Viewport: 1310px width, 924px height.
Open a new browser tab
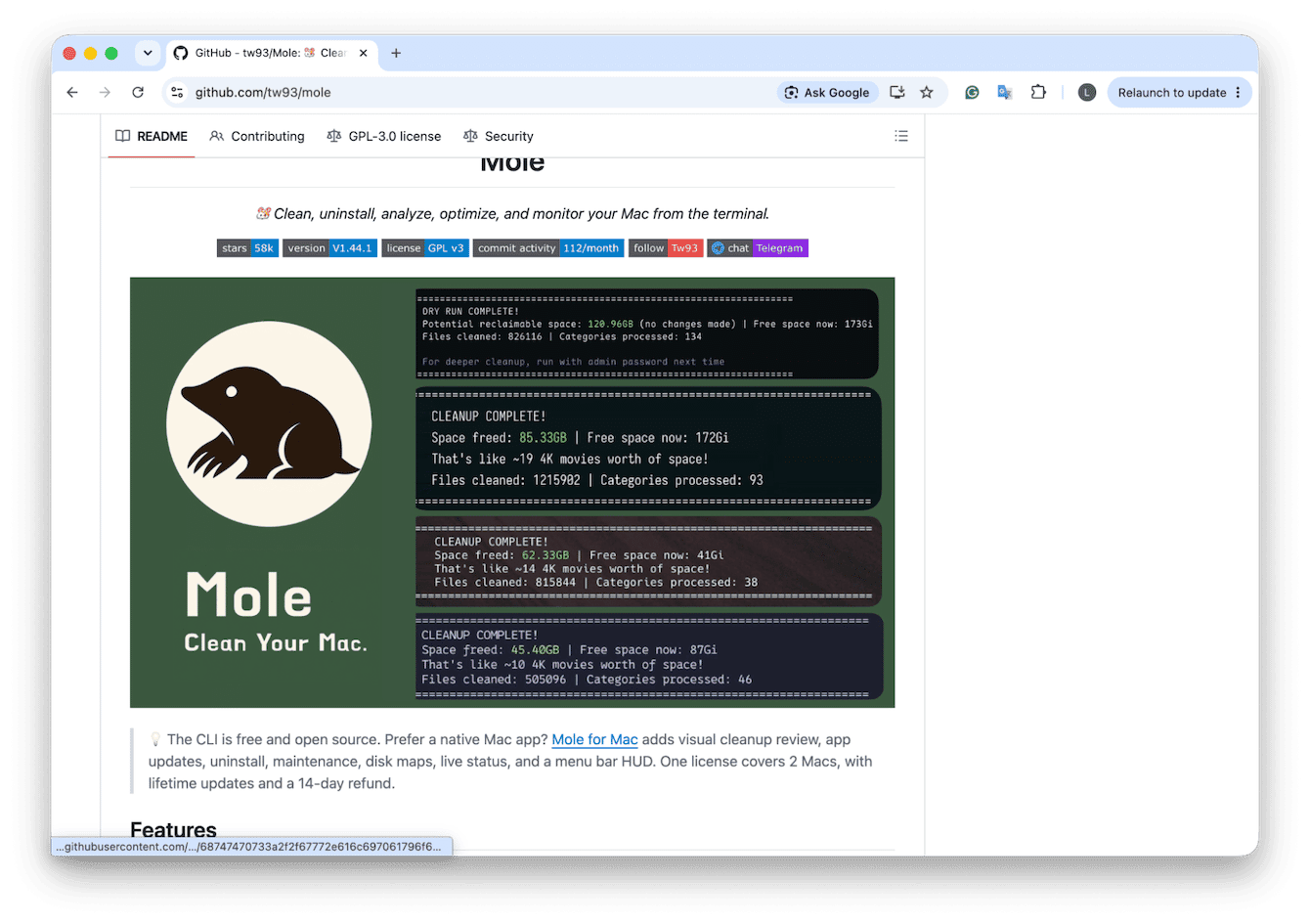pyautogui.click(x=396, y=53)
